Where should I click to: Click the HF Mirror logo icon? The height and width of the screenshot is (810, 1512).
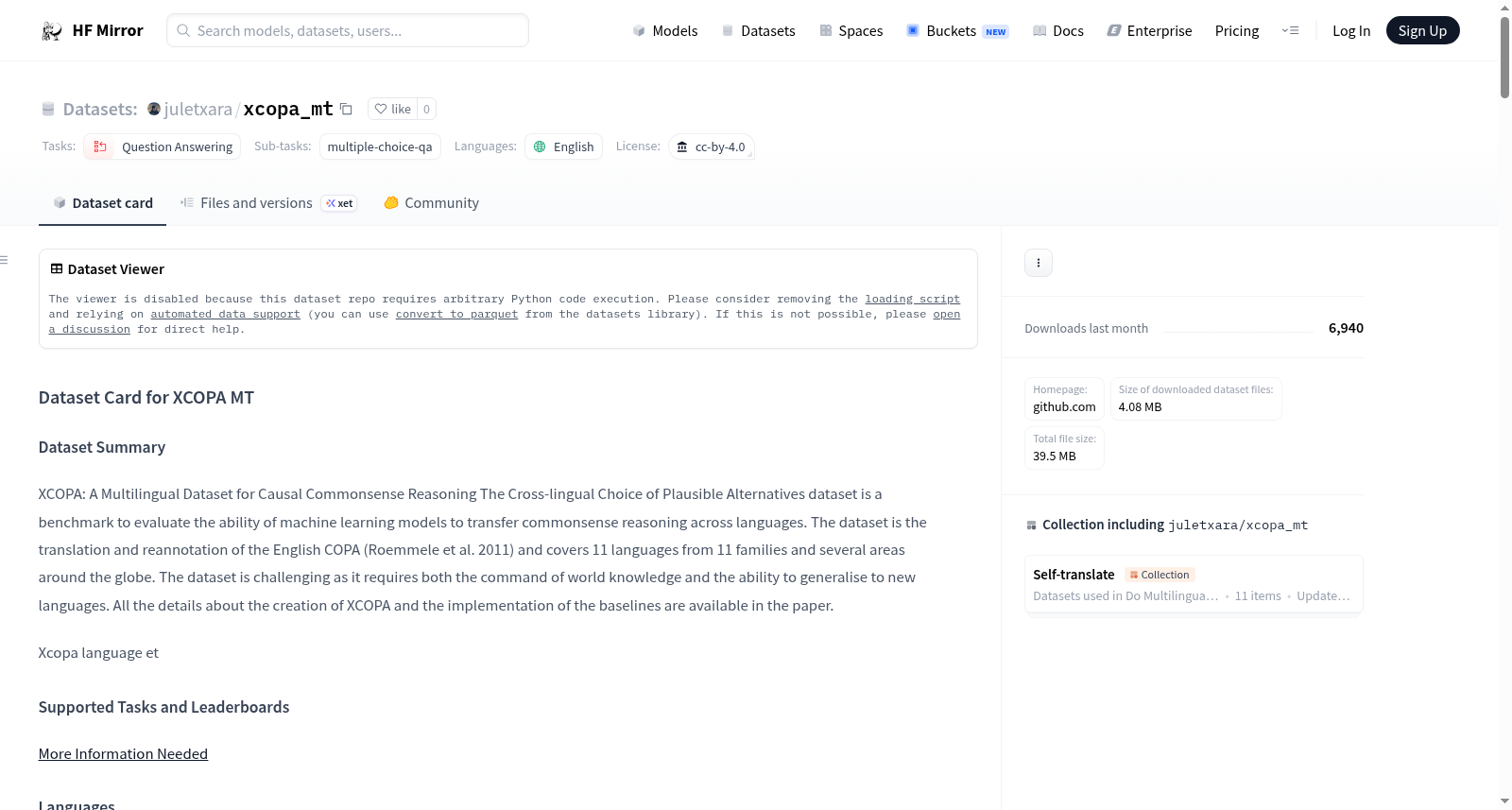[x=52, y=31]
